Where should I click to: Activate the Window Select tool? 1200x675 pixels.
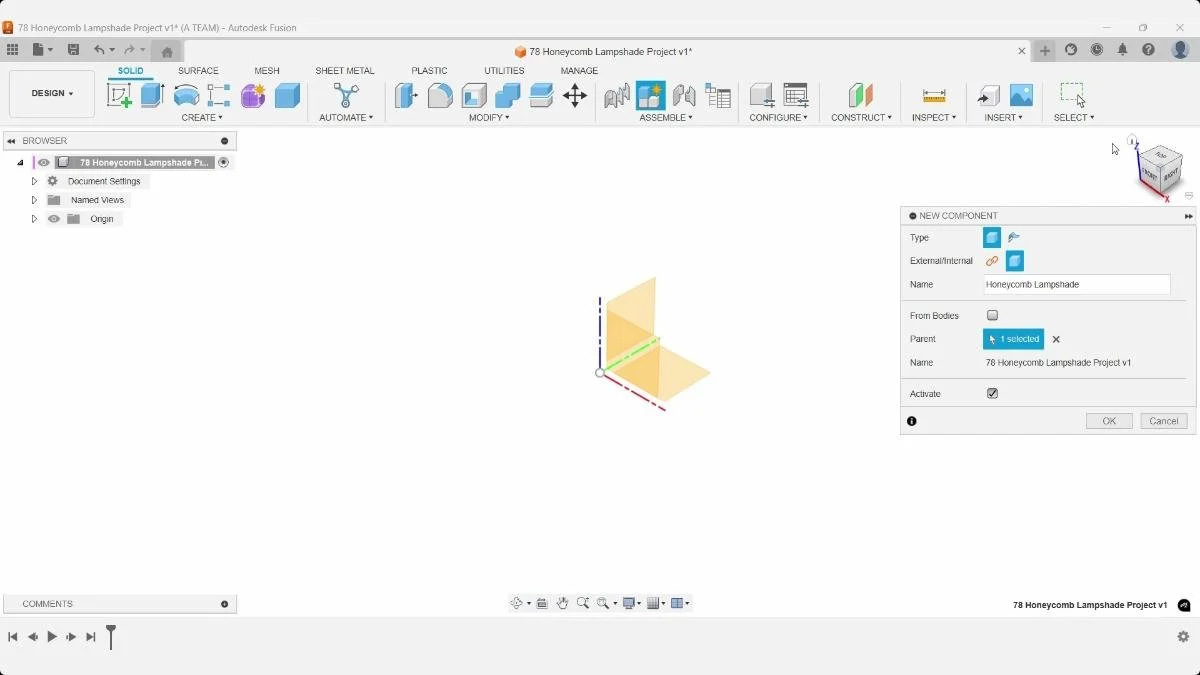[1073, 94]
